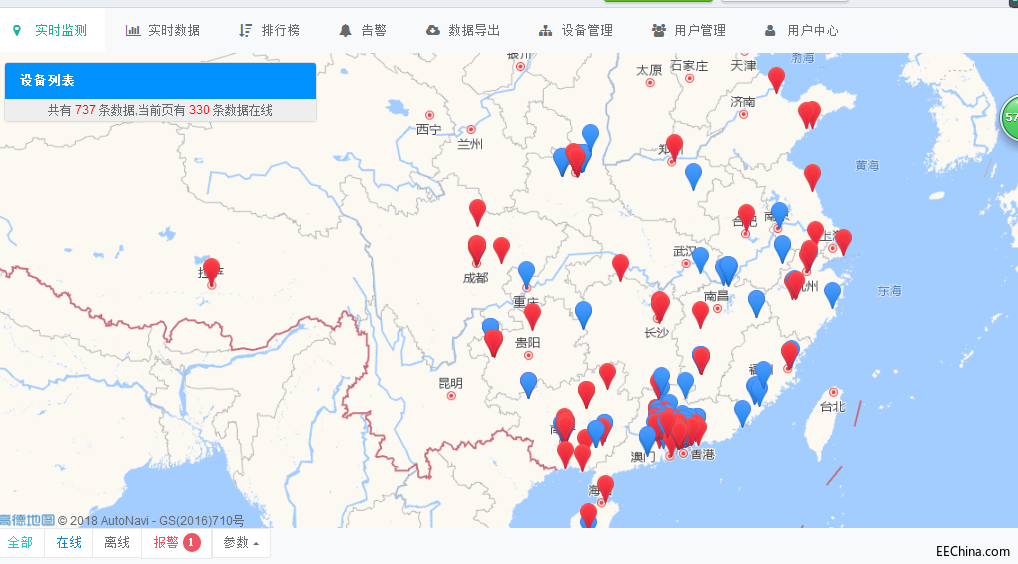Open 实时数据 via its bar chart icon
The image size is (1018, 564).
[x=133, y=31]
